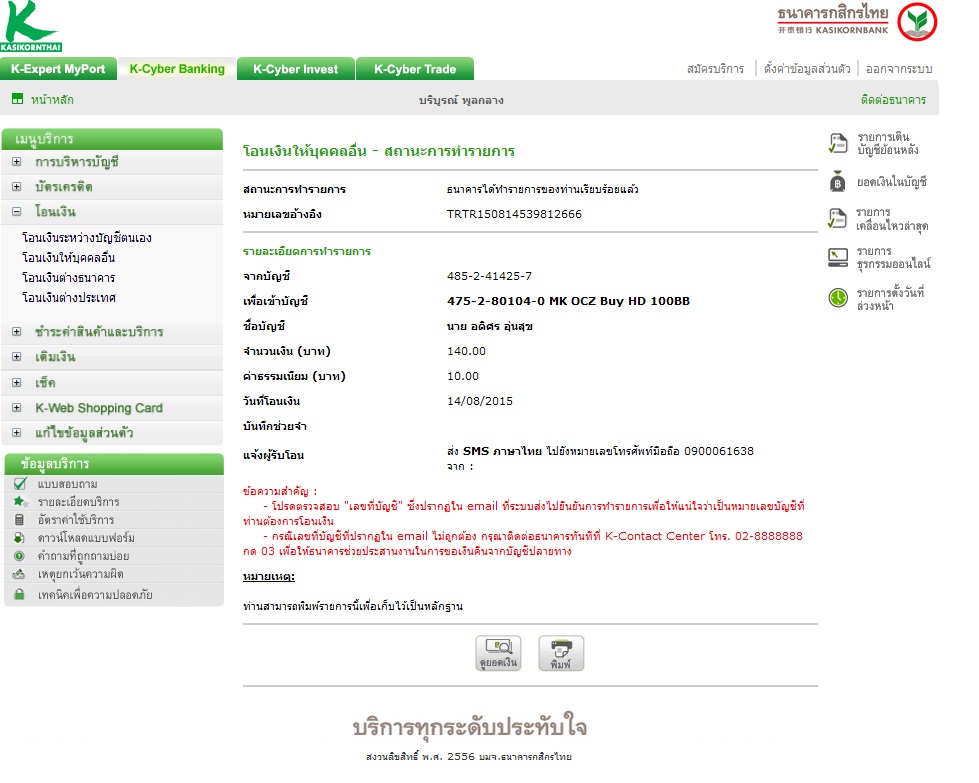The height and width of the screenshot is (783, 979).
Task: Click the print (พิมพ์) icon button
Action: coord(561,653)
